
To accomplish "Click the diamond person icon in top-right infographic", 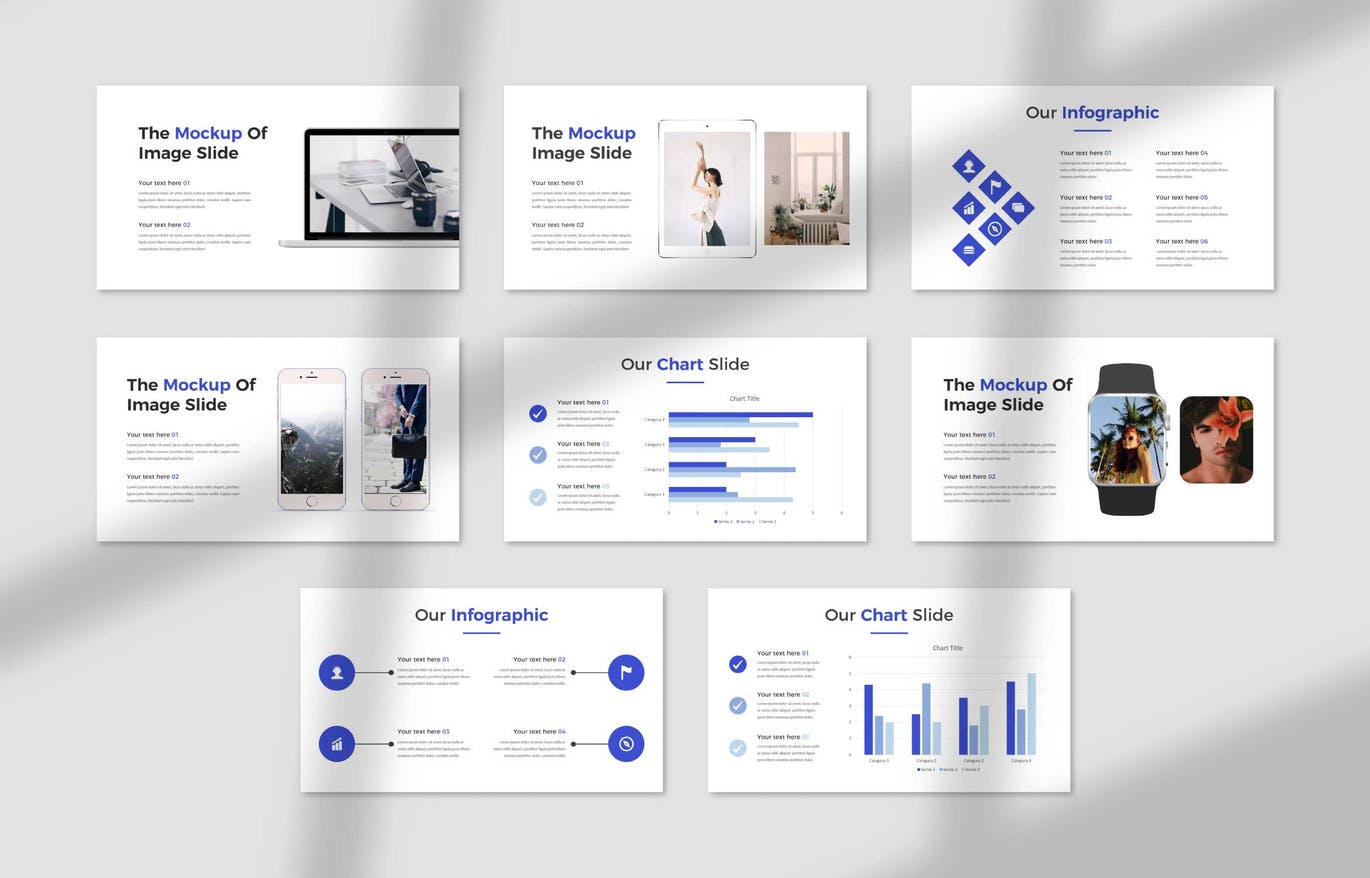I will (x=968, y=165).
